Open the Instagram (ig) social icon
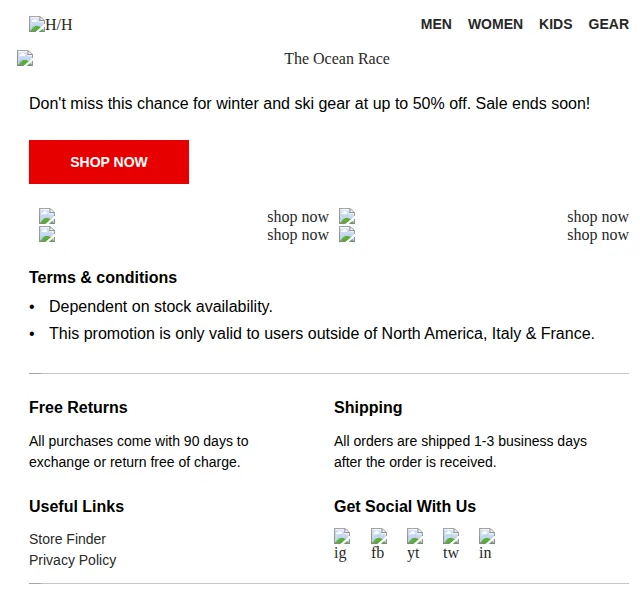Viewport: 640px width, 600px height. coord(342,544)
